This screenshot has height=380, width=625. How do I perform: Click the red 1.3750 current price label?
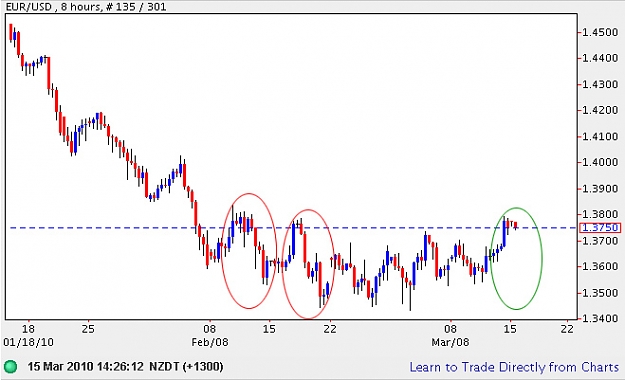click(600, 227)
